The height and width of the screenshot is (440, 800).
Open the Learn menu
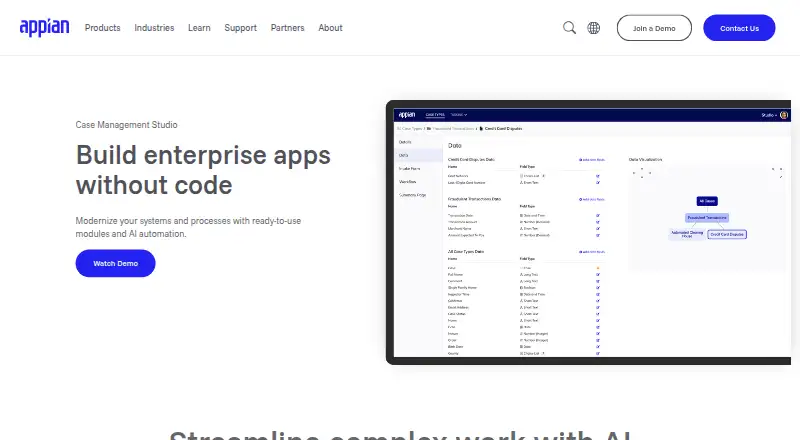[x=199, y=28]
